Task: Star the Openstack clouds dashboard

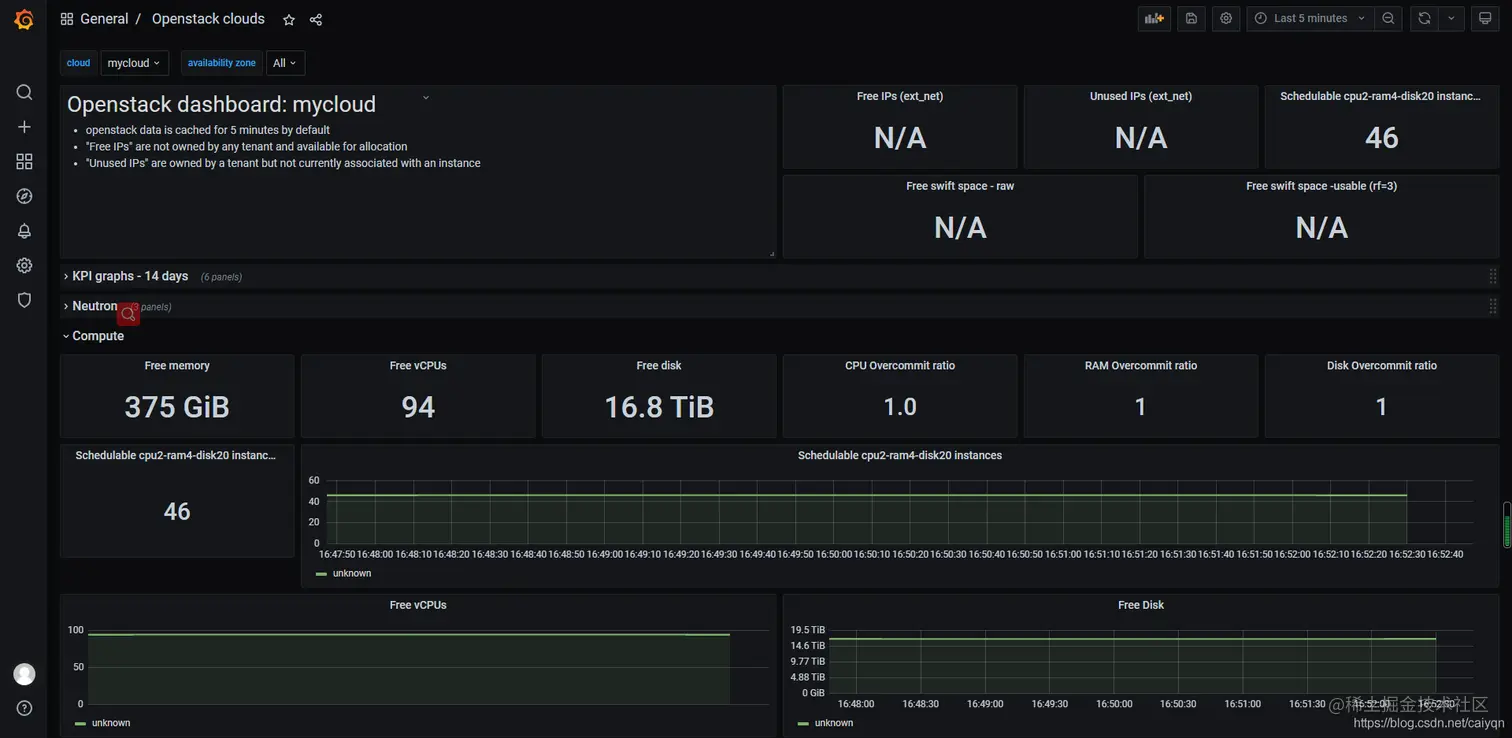Action: point(289,19)
